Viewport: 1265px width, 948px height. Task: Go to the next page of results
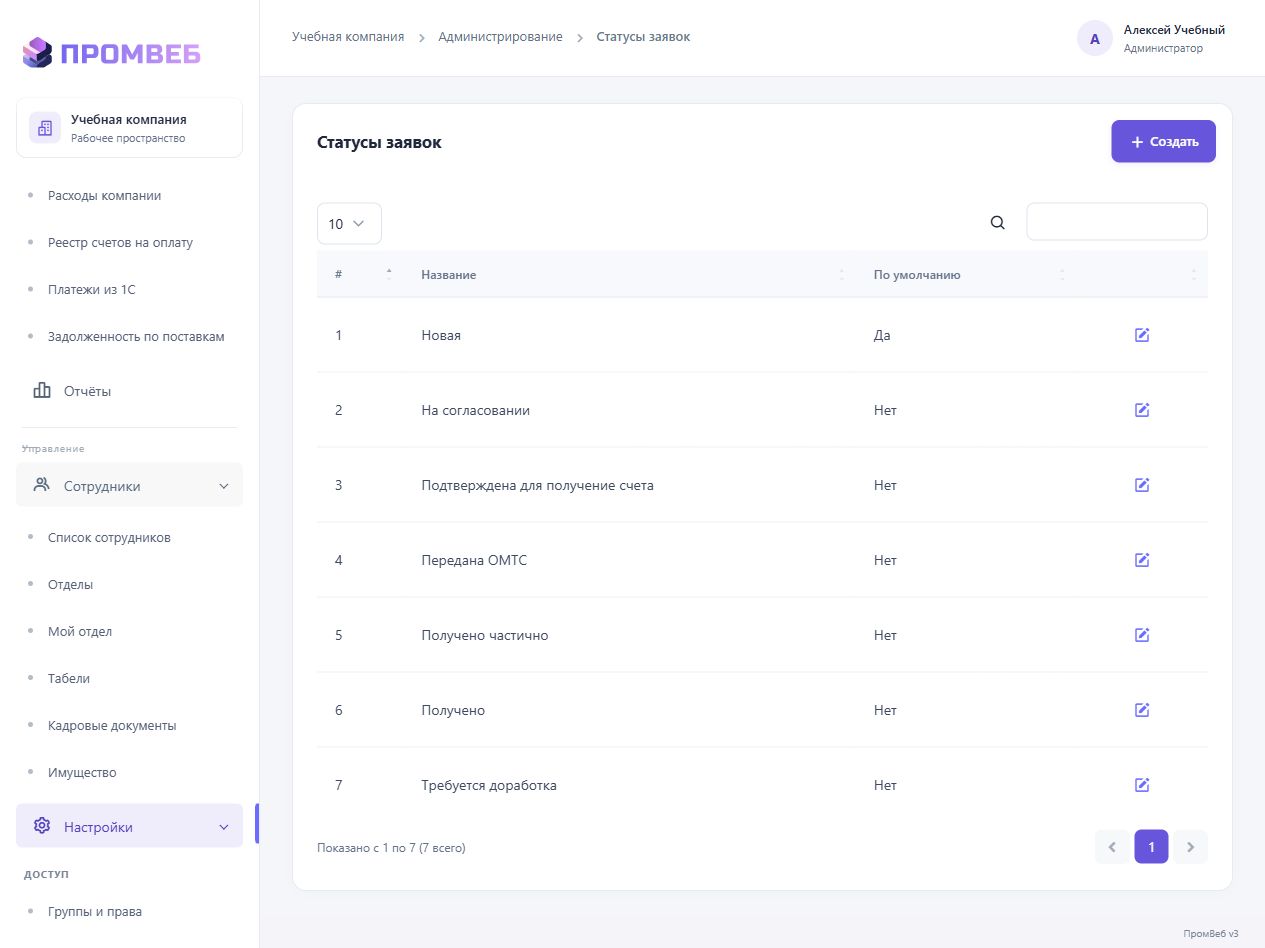pyautogui.click(x=1190, y=847)
